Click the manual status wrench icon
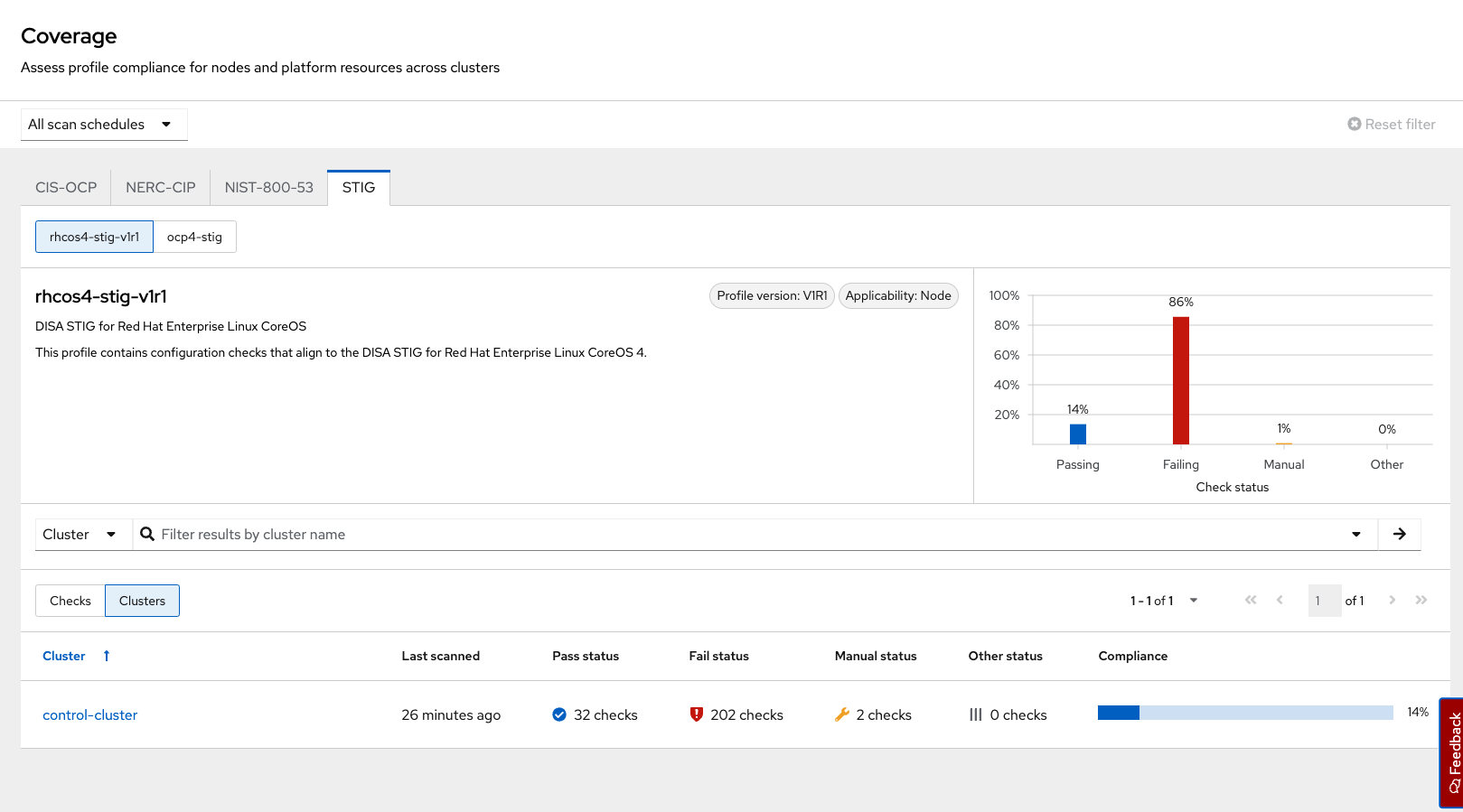This screenshot has height=812, width=1463. pyautogui.click(x=842, y=714)
